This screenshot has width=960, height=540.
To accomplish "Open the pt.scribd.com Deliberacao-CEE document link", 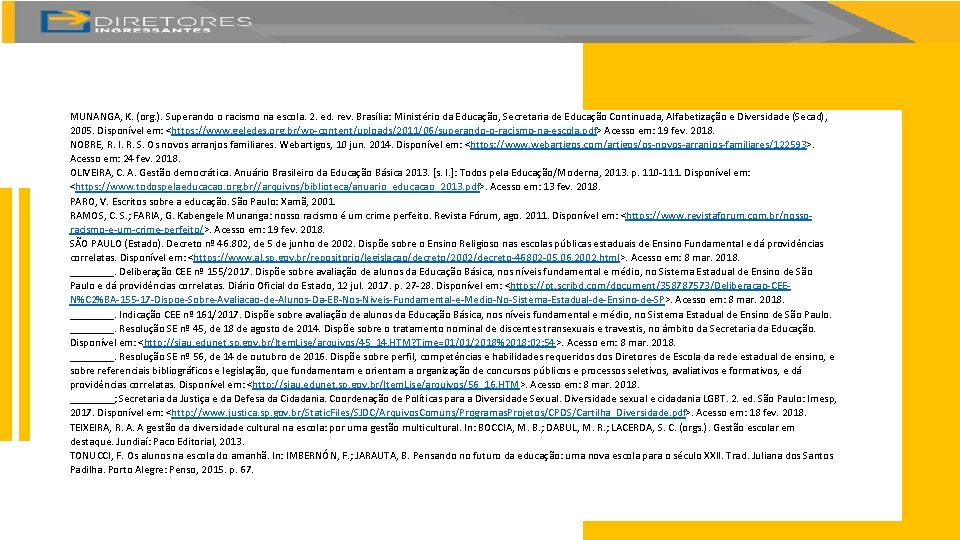I will point(430,293).
